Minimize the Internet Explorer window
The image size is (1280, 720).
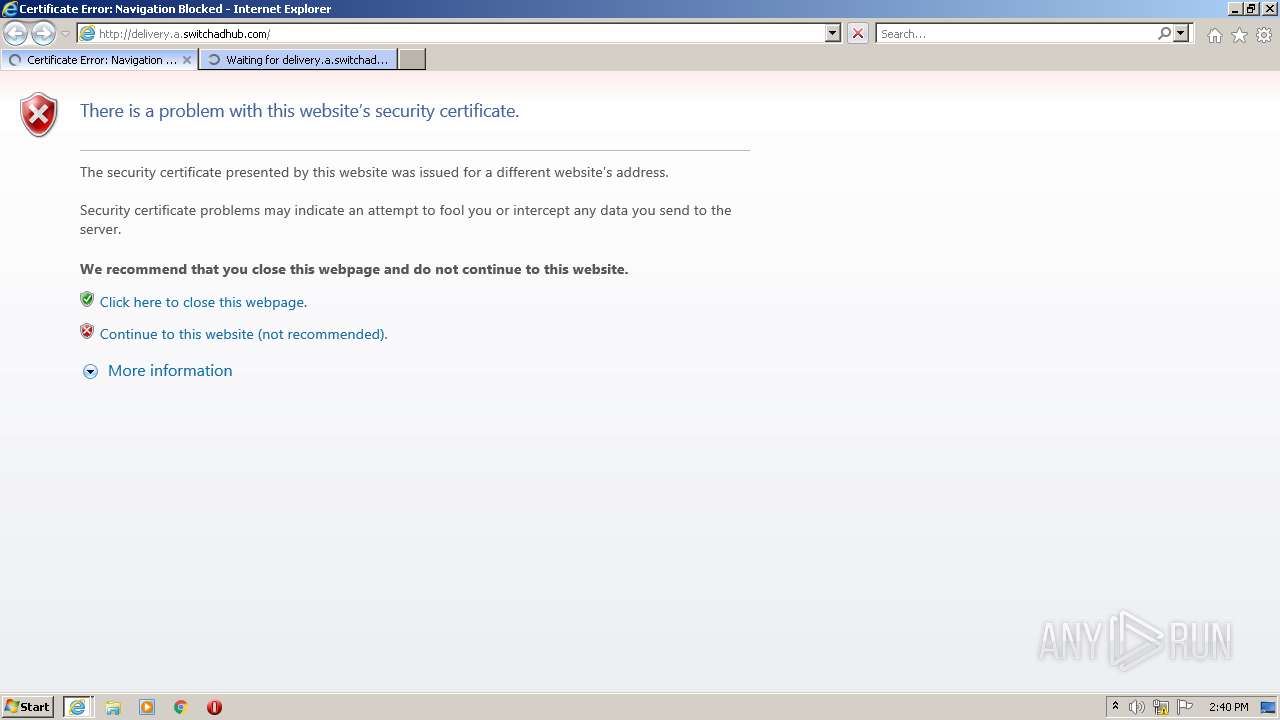[1235, 9]
